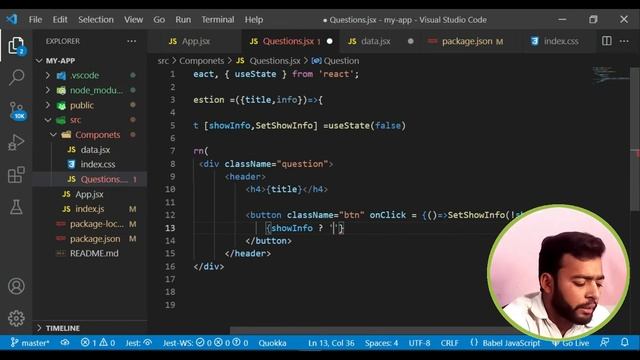Open the Testing beaker view
The height and width of the screenshot is (360, 640).
[16, 207]
